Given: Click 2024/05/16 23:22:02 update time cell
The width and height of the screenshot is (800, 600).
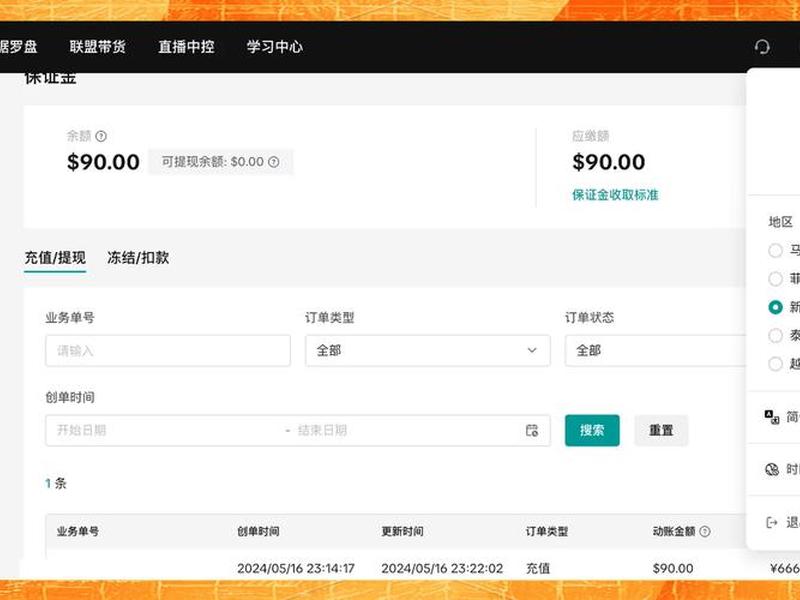Looking at the screenshot, I should click(x=442, y=568).
